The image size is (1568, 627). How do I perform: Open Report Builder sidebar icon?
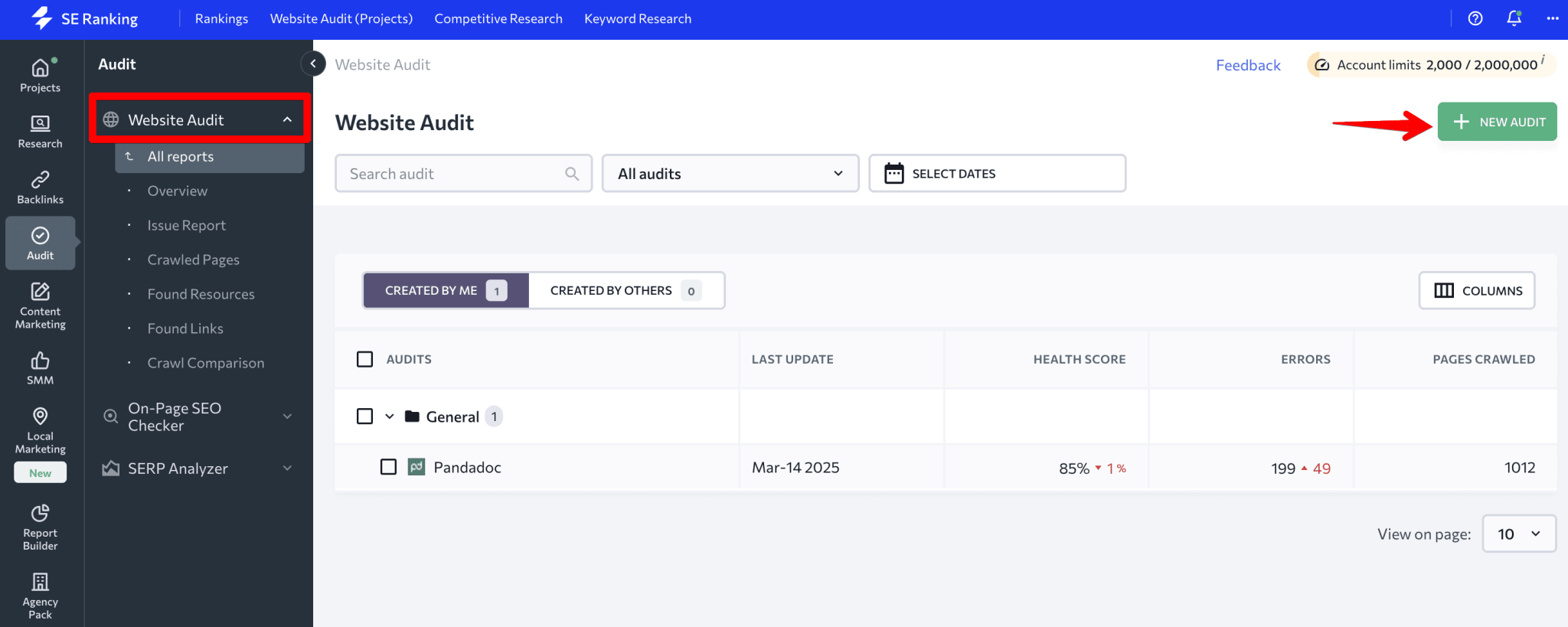(40, 526)
